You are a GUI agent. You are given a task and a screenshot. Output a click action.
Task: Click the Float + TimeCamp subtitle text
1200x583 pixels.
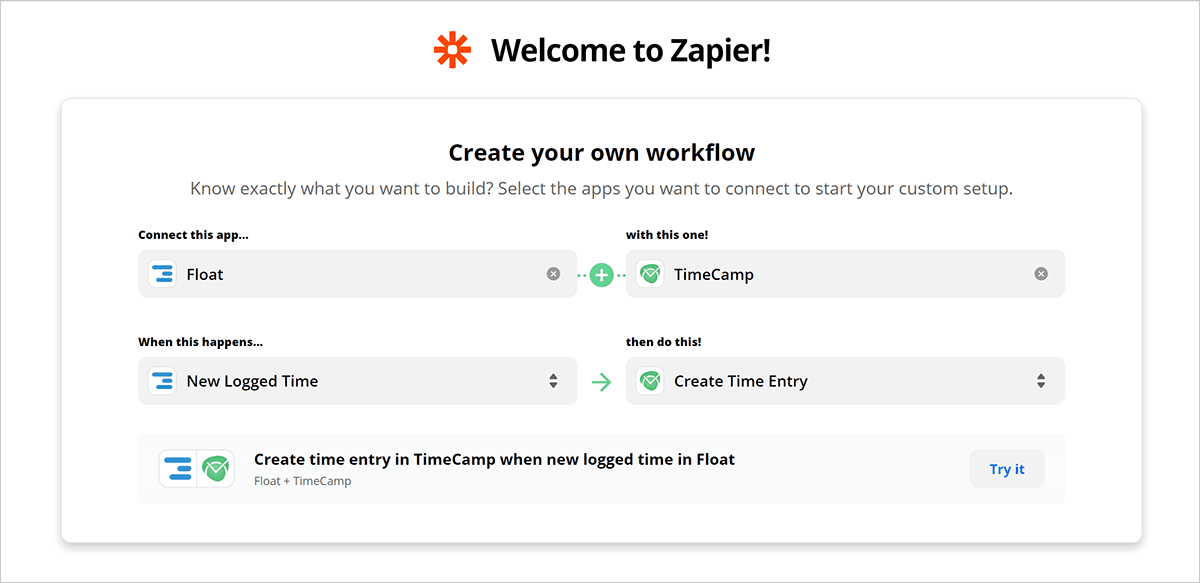(x=302, y=481)
